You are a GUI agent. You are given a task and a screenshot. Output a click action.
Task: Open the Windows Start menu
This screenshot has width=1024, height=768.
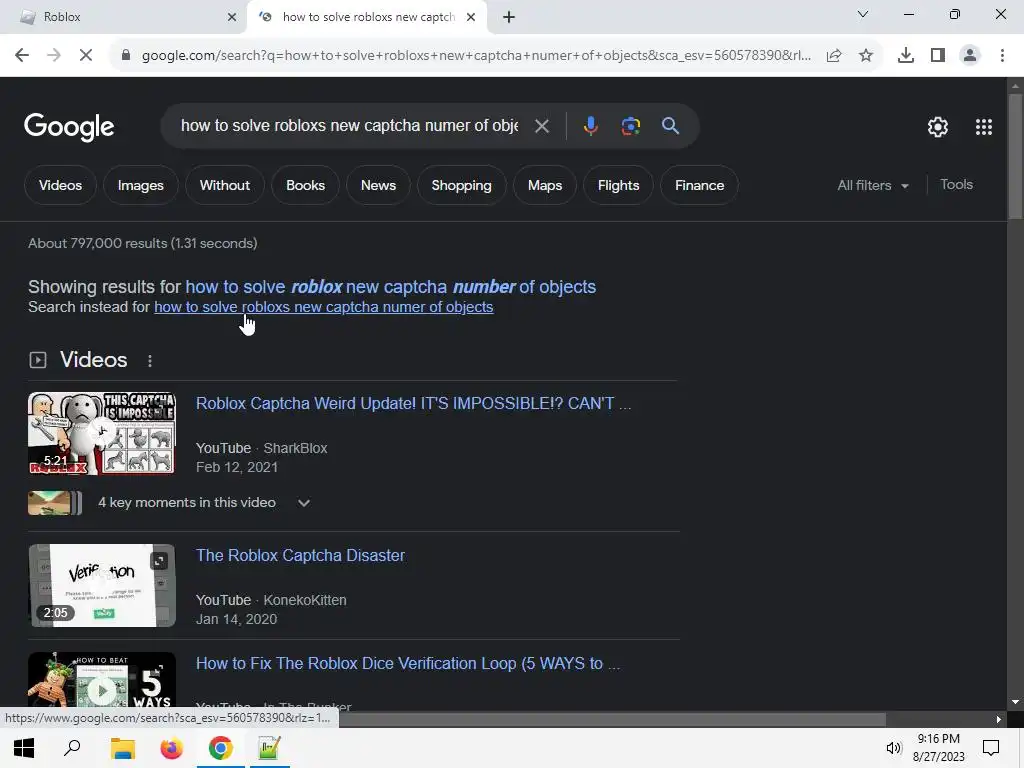[24, 748]
